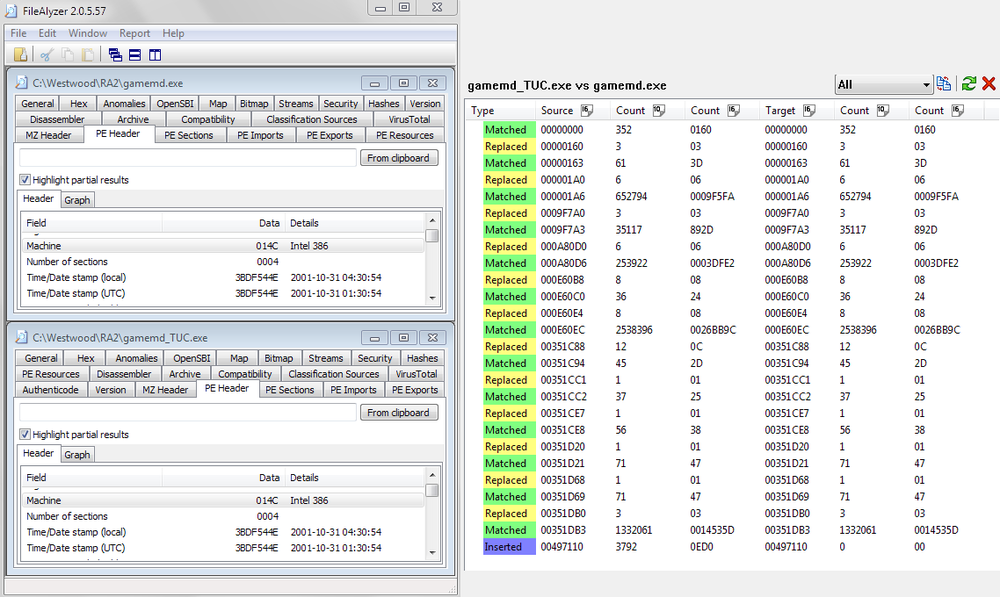Switch to Graph tab in gamemd.exe window

pyautogui.click(x=77, y=200)
